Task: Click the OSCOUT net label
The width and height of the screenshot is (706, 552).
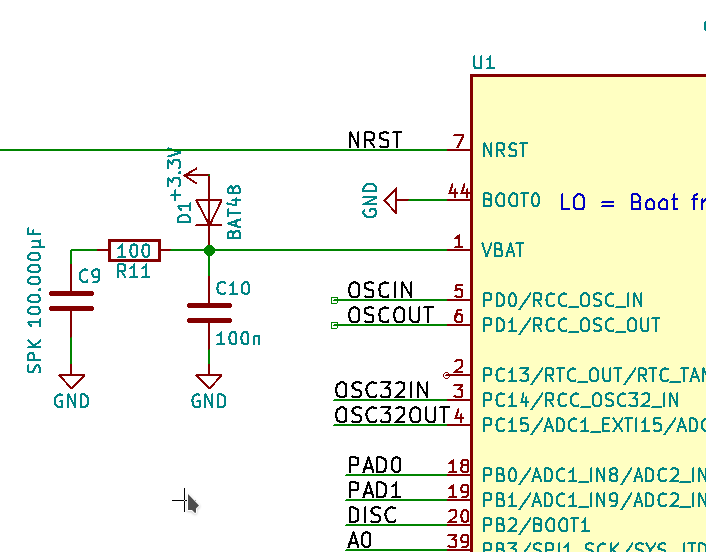Action: click(390, 315)
